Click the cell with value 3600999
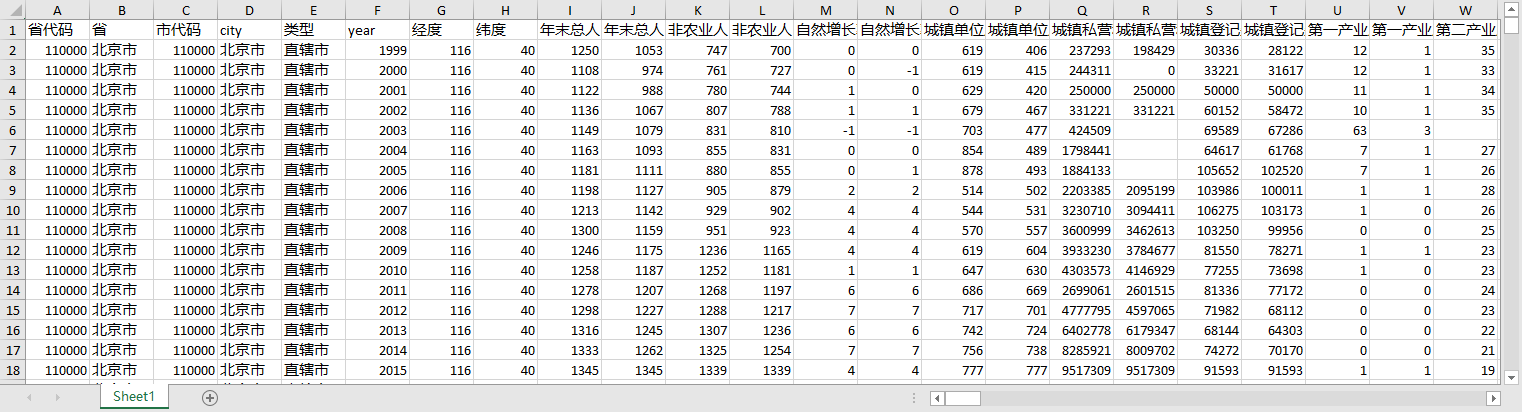Viewport: 1522px width, 412px height. (x=1081, y=230)
